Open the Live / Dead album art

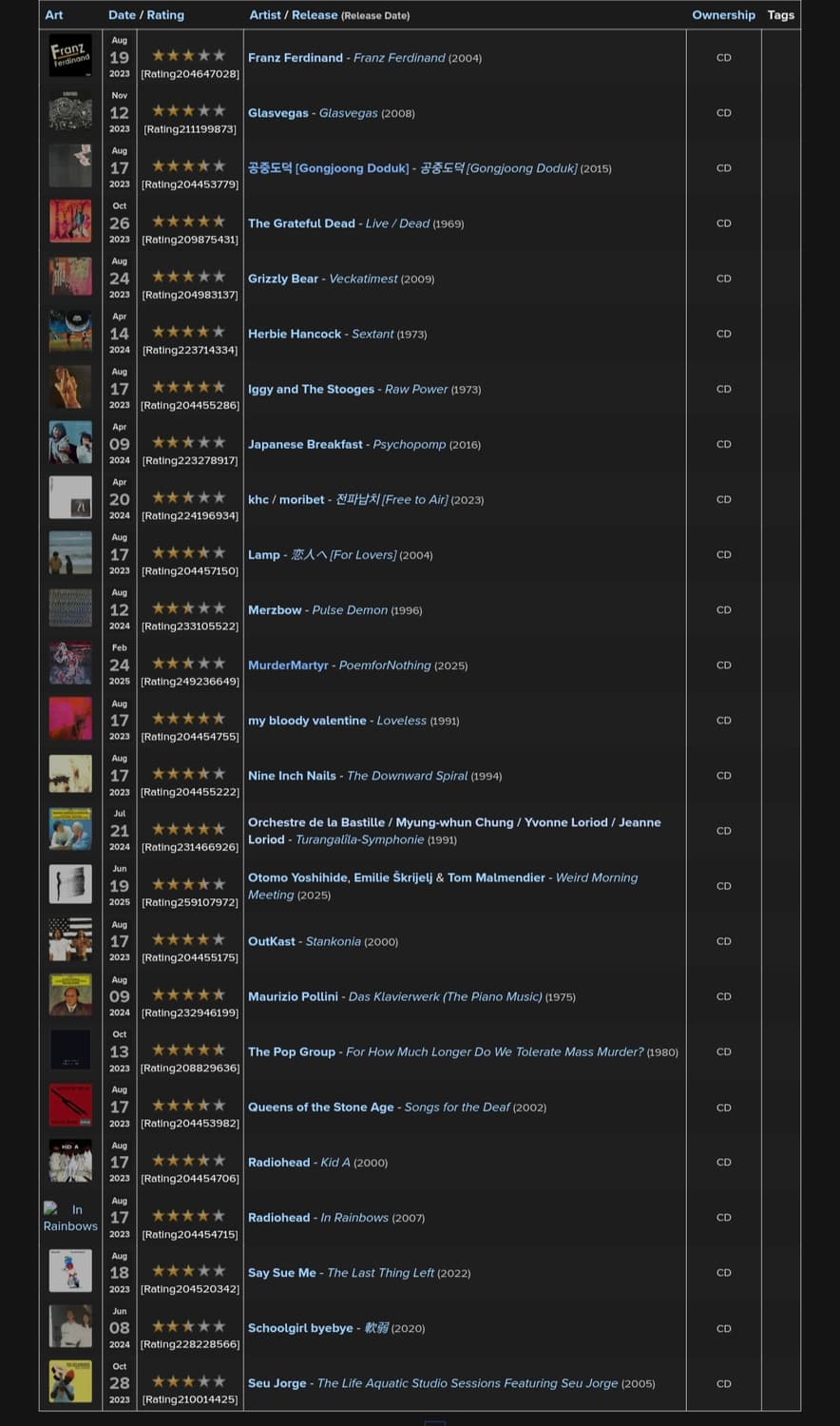[70, 222]
